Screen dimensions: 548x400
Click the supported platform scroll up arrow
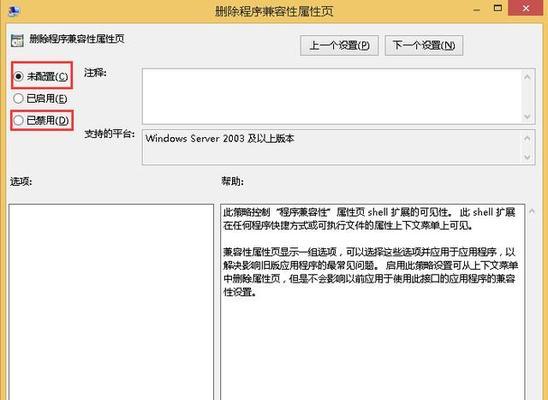527,139
